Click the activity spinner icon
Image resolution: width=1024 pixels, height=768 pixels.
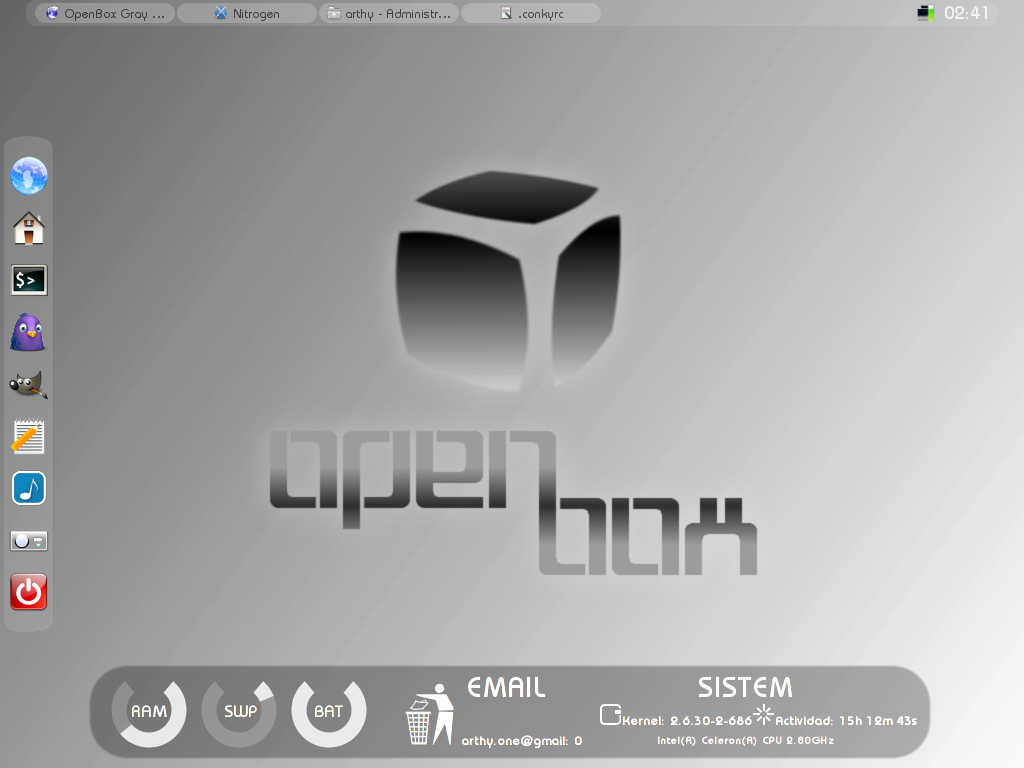763,714
